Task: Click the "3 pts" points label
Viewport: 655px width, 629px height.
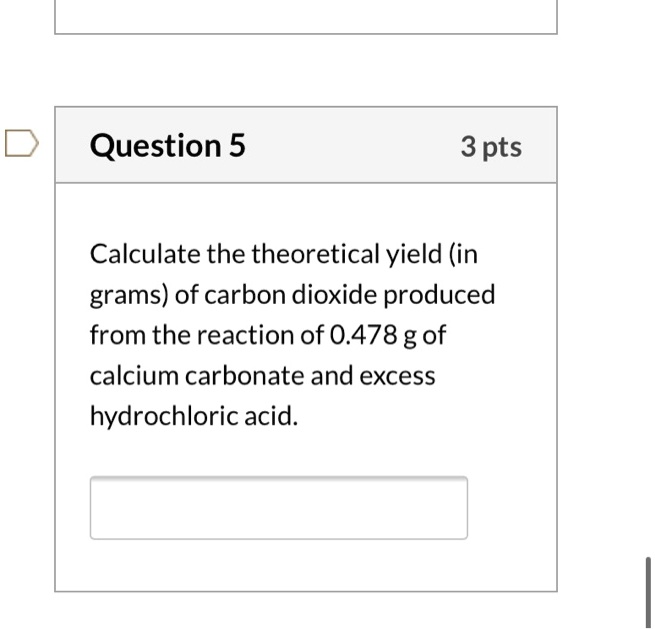Action: [x=491, y=147]
